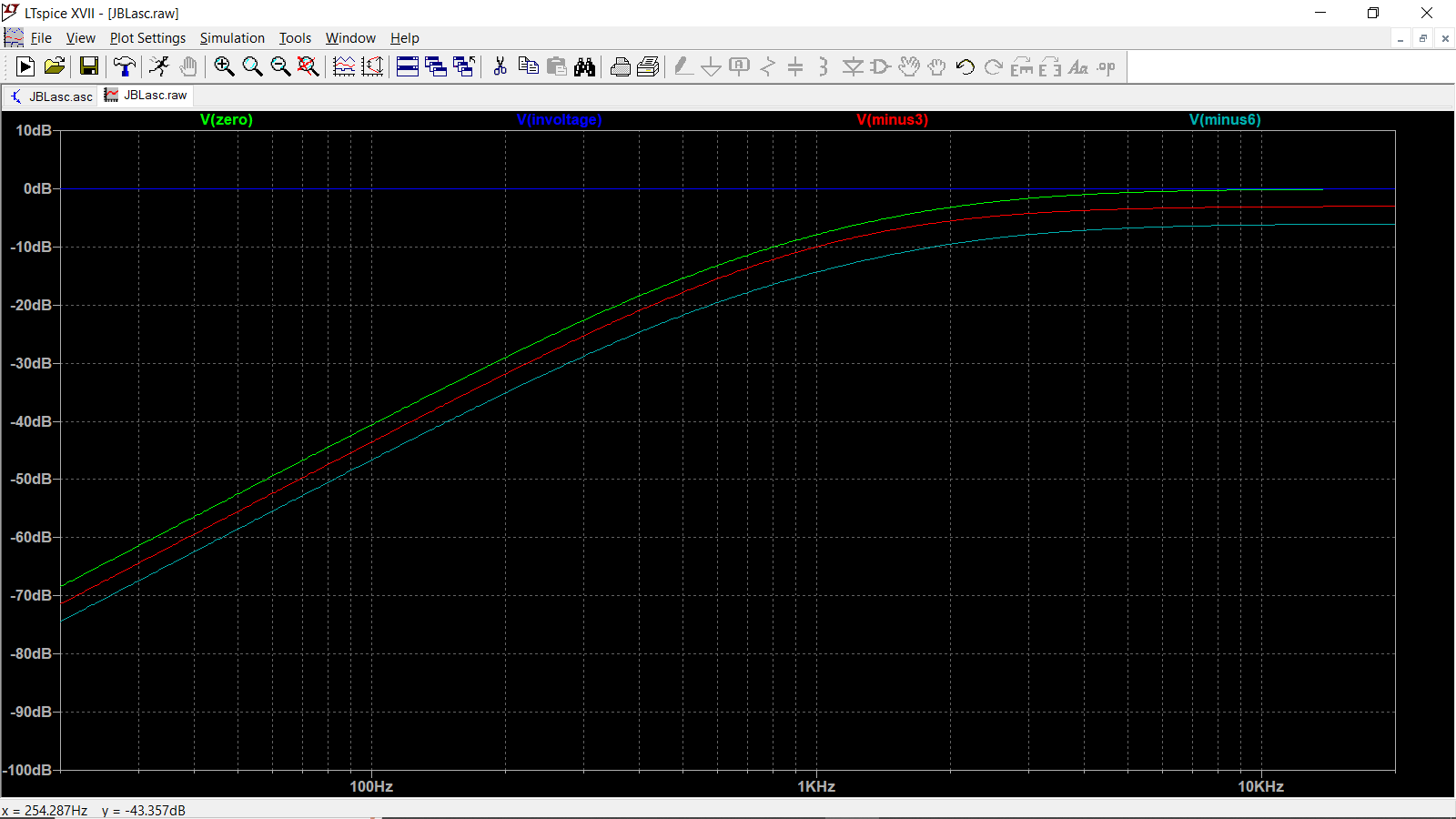The height and width of the screenshot is (819, 1456).
Task: Click the Find binoculars icon
Action: tap(584, 66)
